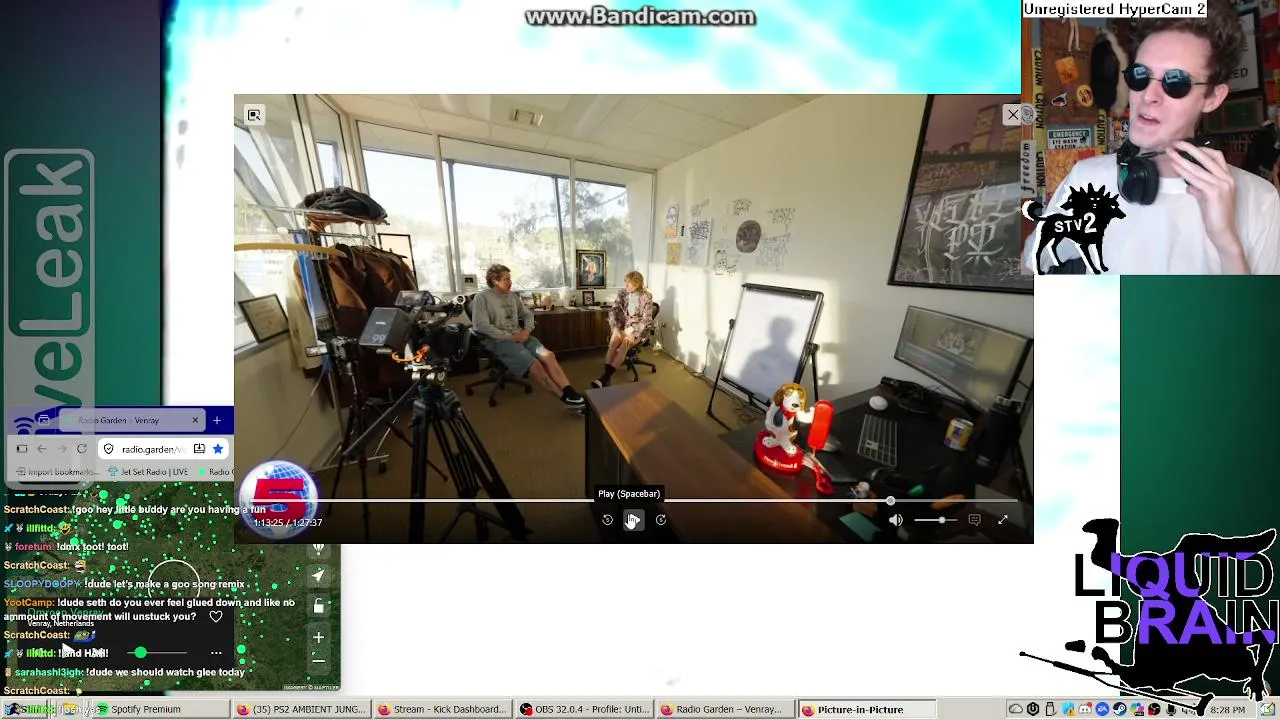Image resolution: width=1280 pixels, height=720 pixels.
Task: Favorite the Venray station with the heart icon
Action: point(216,617)
